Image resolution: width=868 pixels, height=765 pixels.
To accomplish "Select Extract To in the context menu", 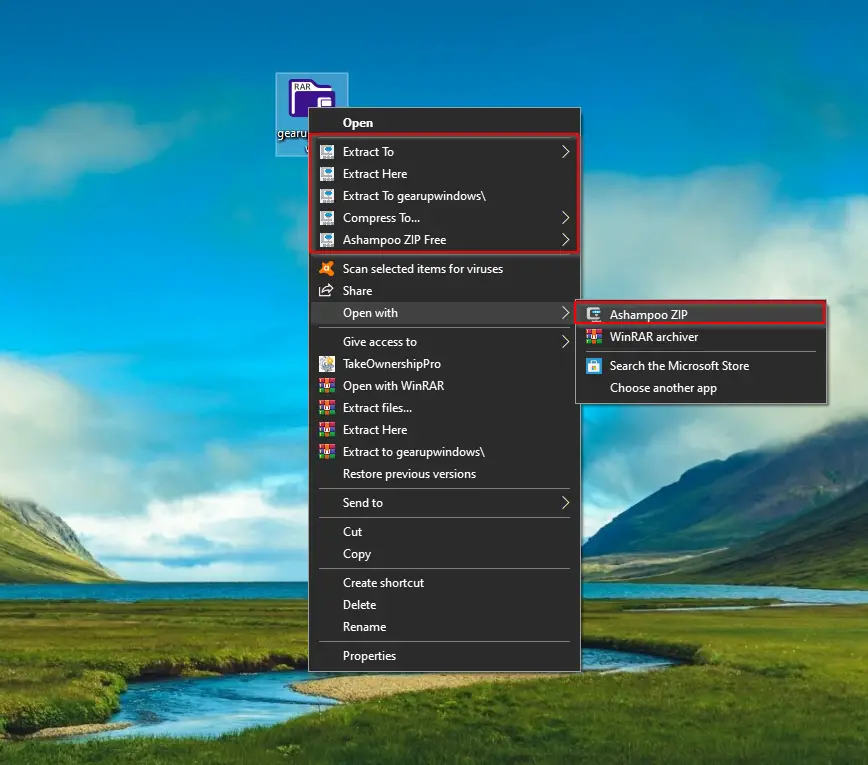I will point(445,152).
